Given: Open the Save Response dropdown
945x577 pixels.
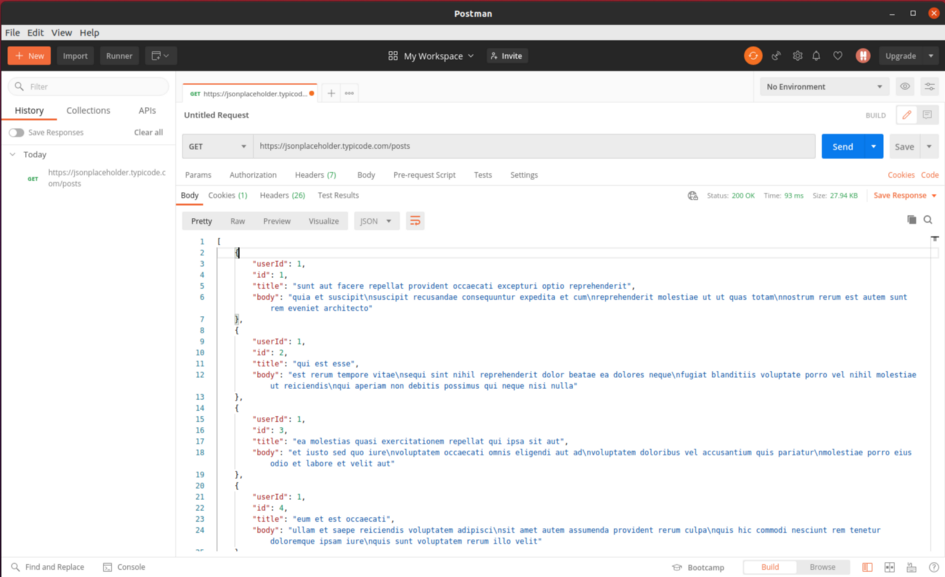Looking at the screenshot, I should coord(905,195).
